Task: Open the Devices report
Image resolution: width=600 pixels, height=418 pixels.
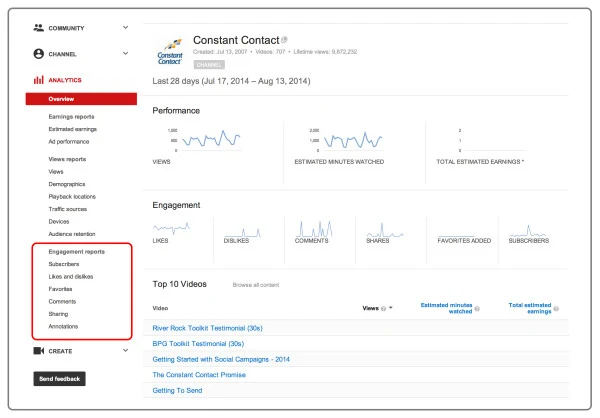Action: pyautogui.click(x=59, y=221)
